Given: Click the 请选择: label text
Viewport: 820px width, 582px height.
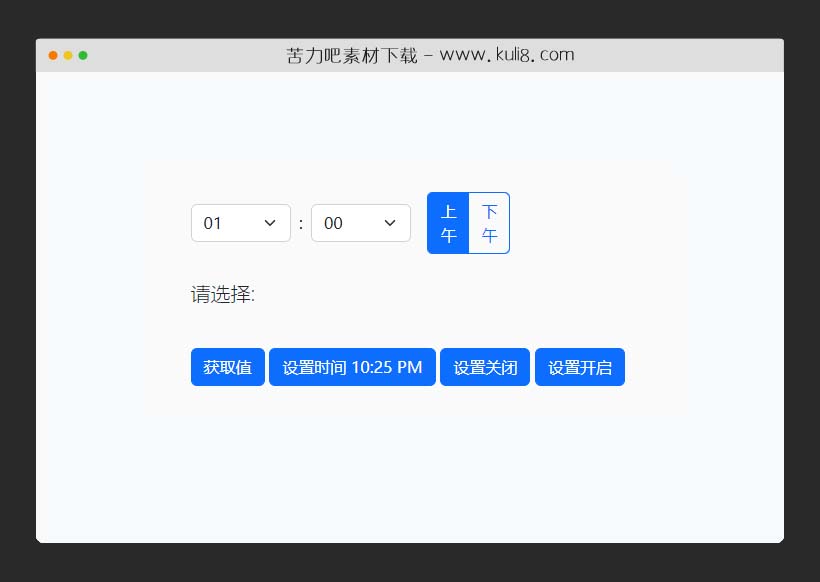Looking at the screenshot, I should (x=222, y=295).
